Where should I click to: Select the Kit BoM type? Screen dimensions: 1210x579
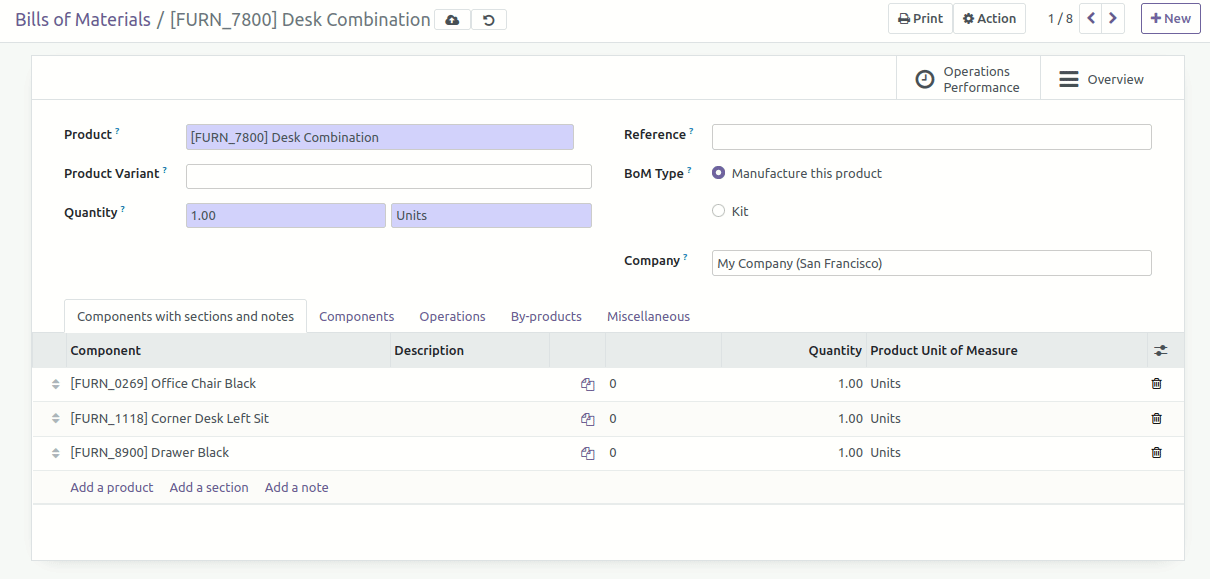pyautogui.click(x=719, y=211)
